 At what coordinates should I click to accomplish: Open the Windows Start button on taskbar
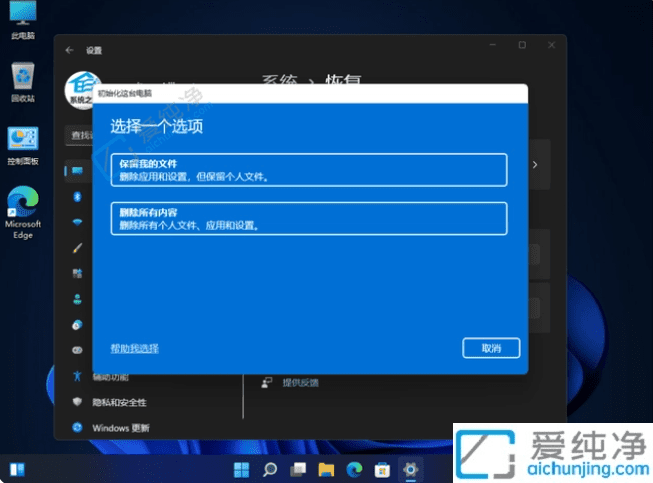[242, 470]
